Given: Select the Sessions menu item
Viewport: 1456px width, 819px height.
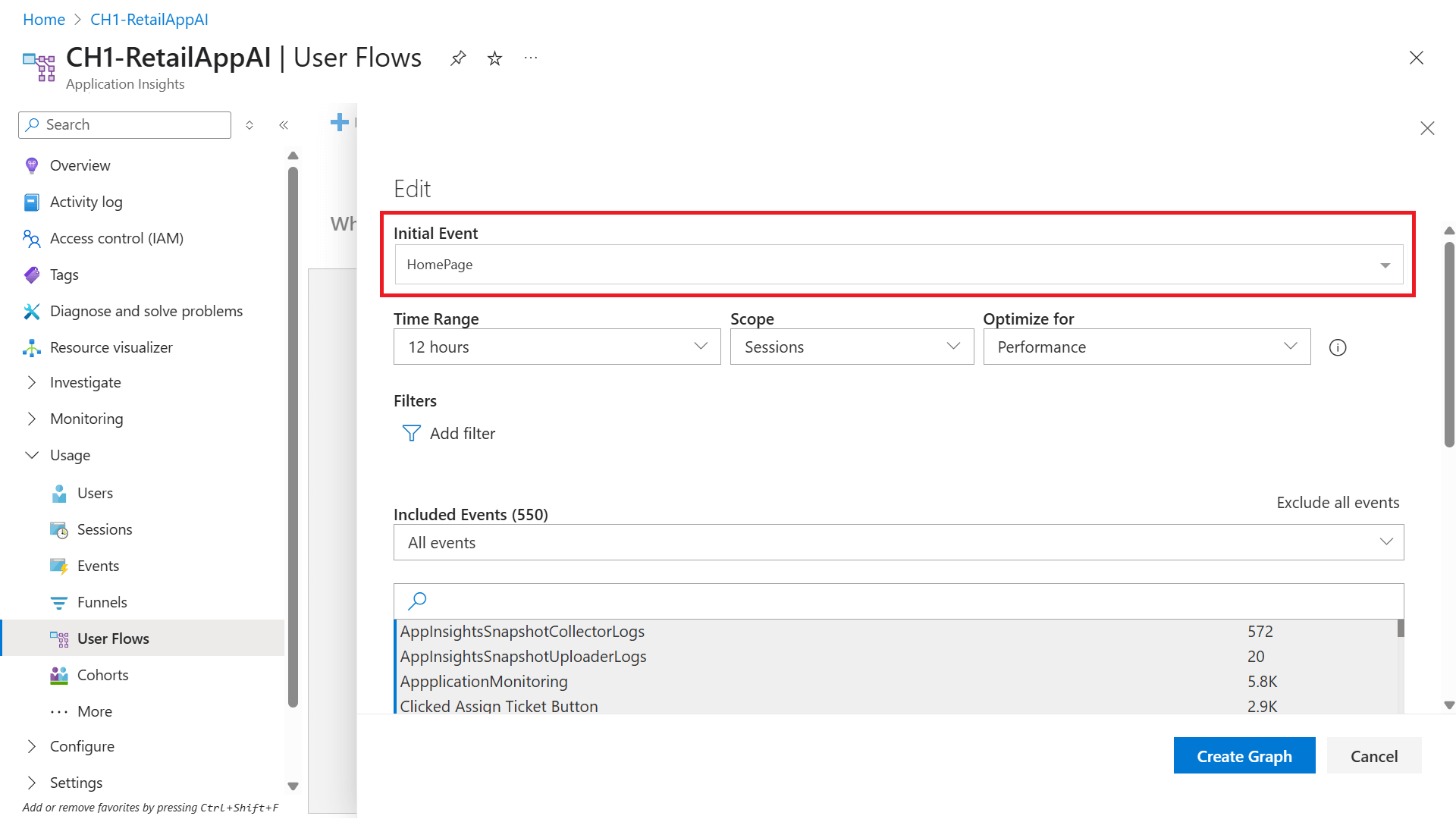Looking at the screenshot, I should coord(105,529).
